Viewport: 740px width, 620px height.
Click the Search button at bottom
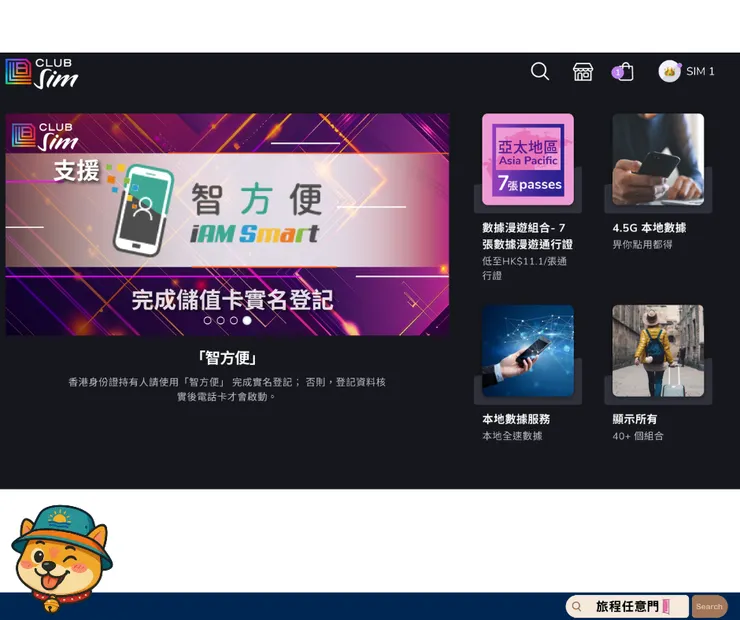[709, 607]
